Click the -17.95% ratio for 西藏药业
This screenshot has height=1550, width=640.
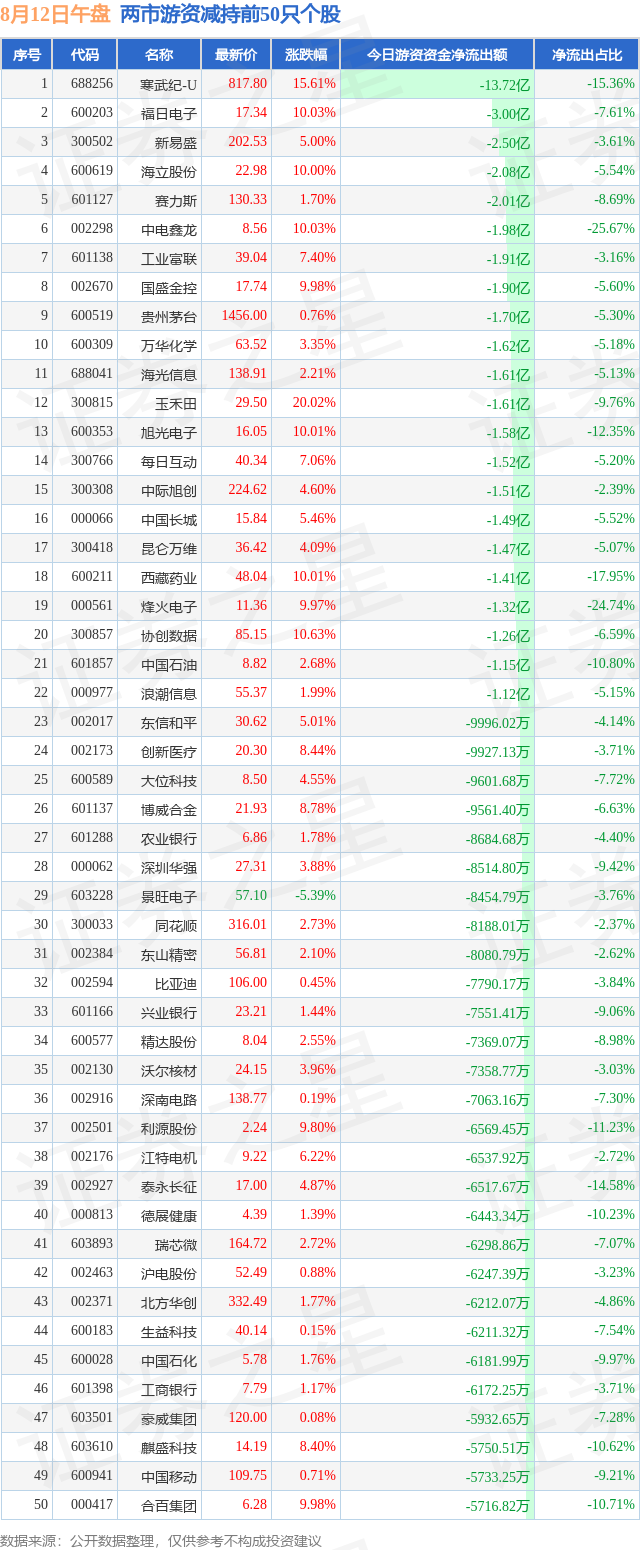611,578
